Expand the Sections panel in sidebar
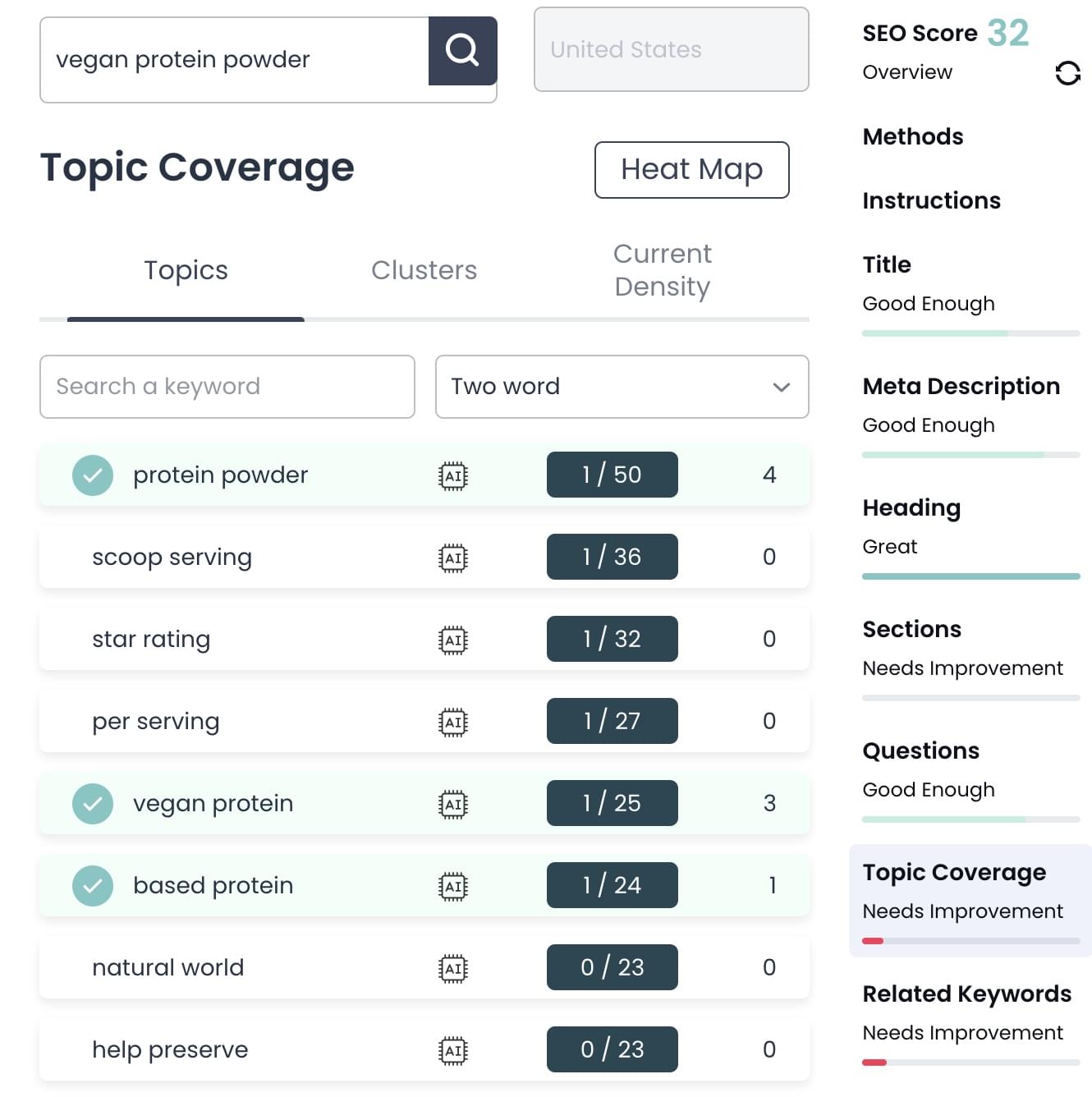The image size is (1092, 1097). click(911, 630)
